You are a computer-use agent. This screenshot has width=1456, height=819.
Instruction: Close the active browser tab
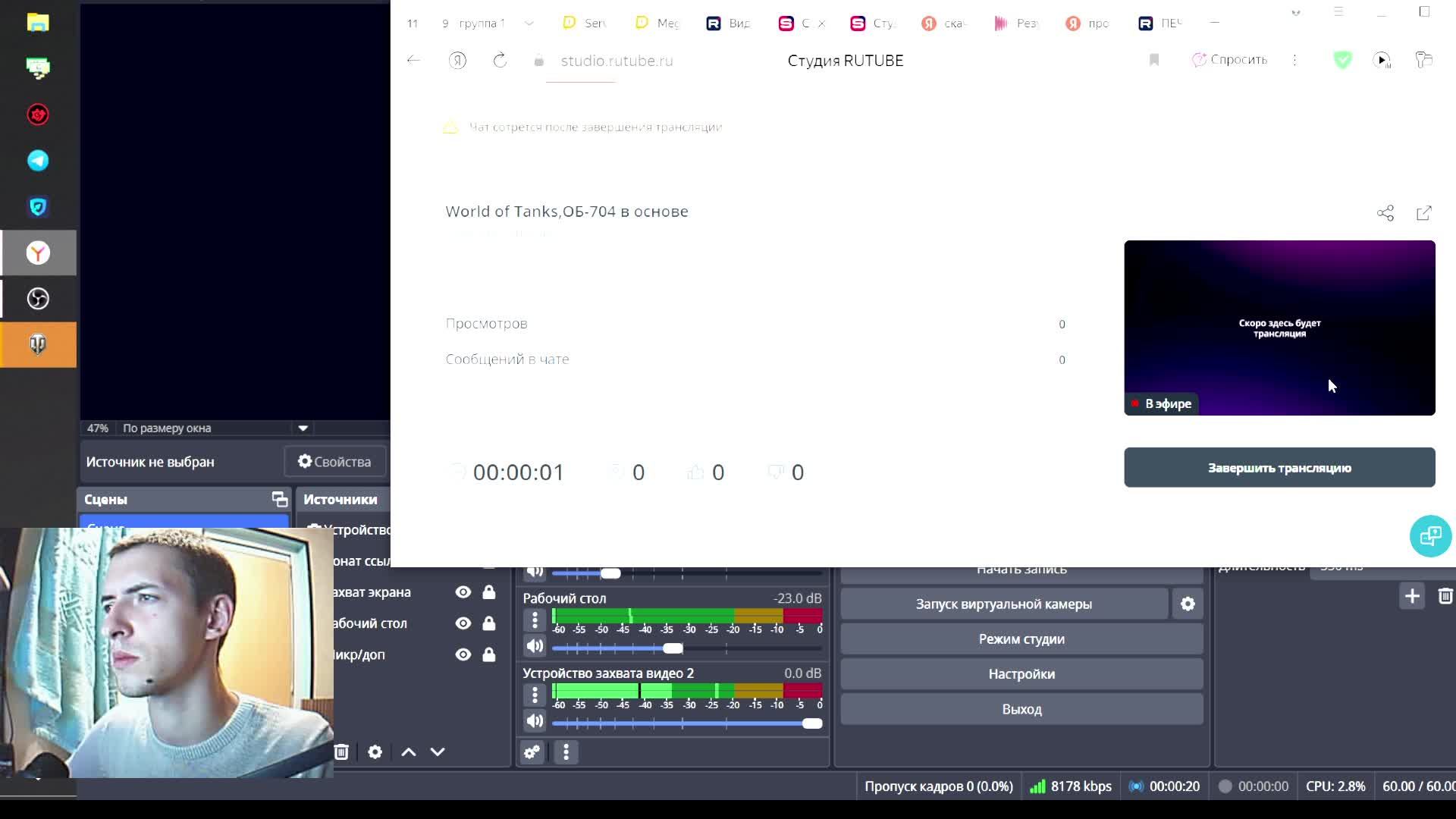click(x=821, y=24)
